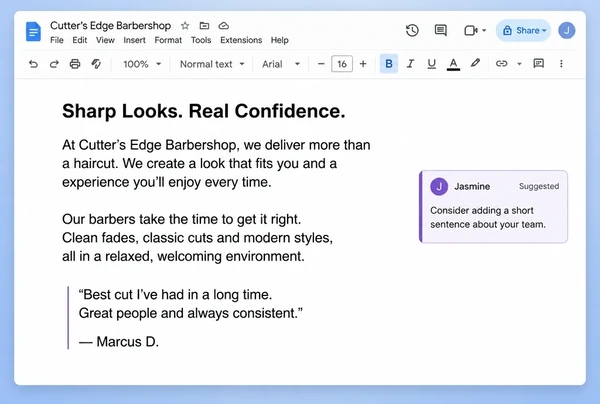The image size is (600, 404).
Task: Click the line Our barbers take the time
Action: pyautogui.click(x=181, y=219)
